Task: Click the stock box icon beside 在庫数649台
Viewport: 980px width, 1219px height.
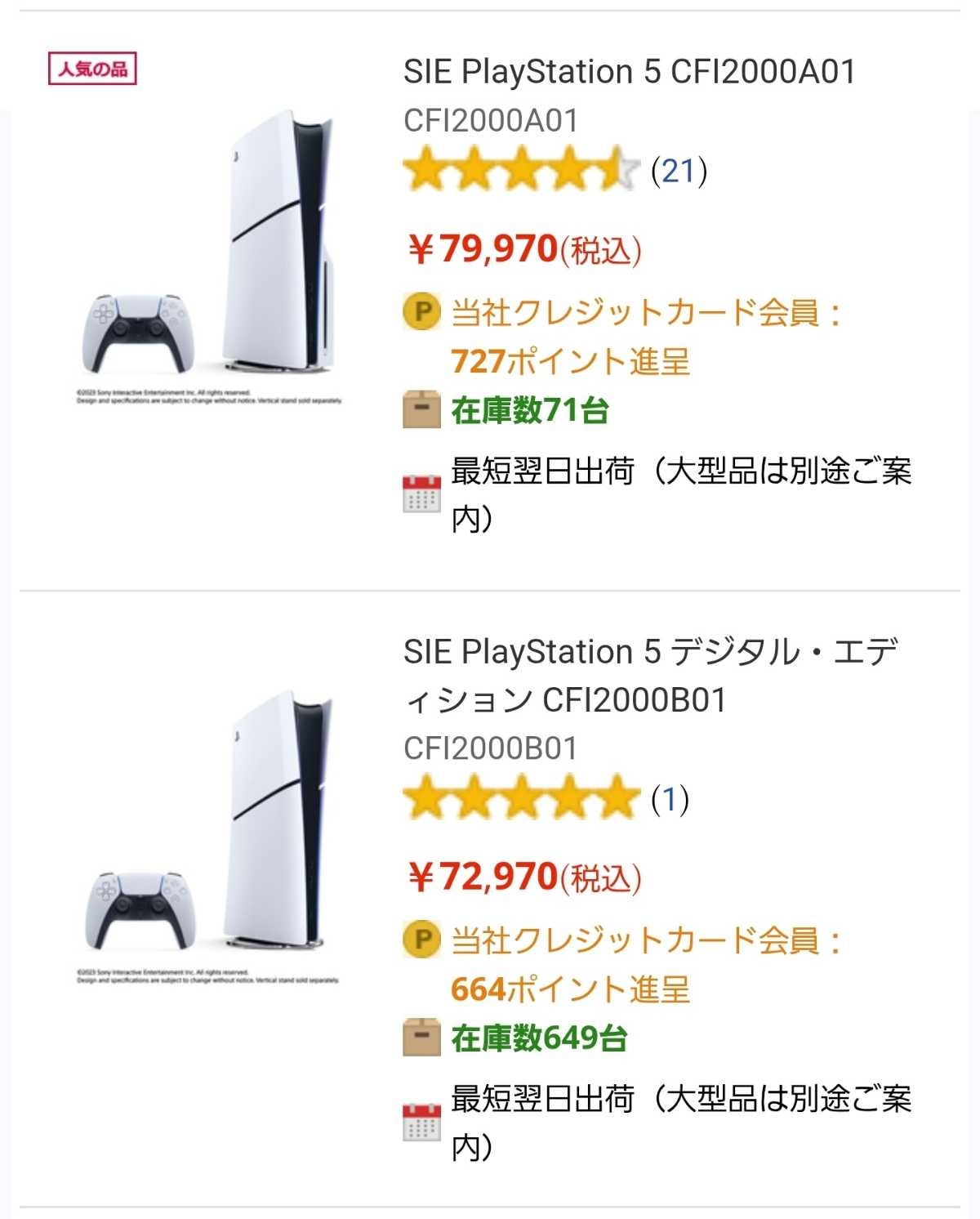Action: point(422,1038)
